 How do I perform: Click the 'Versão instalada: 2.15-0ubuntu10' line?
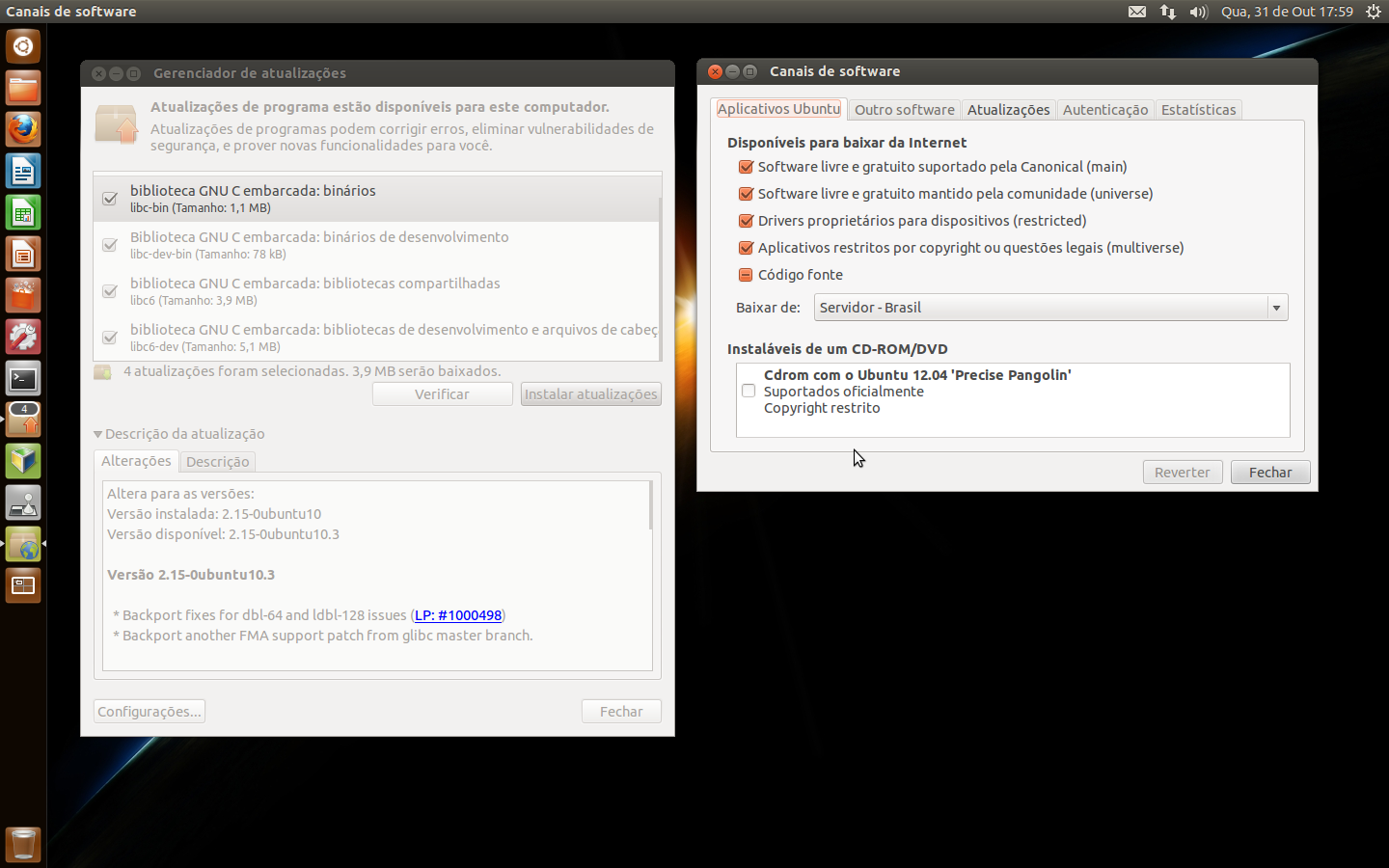click(214, 514)
